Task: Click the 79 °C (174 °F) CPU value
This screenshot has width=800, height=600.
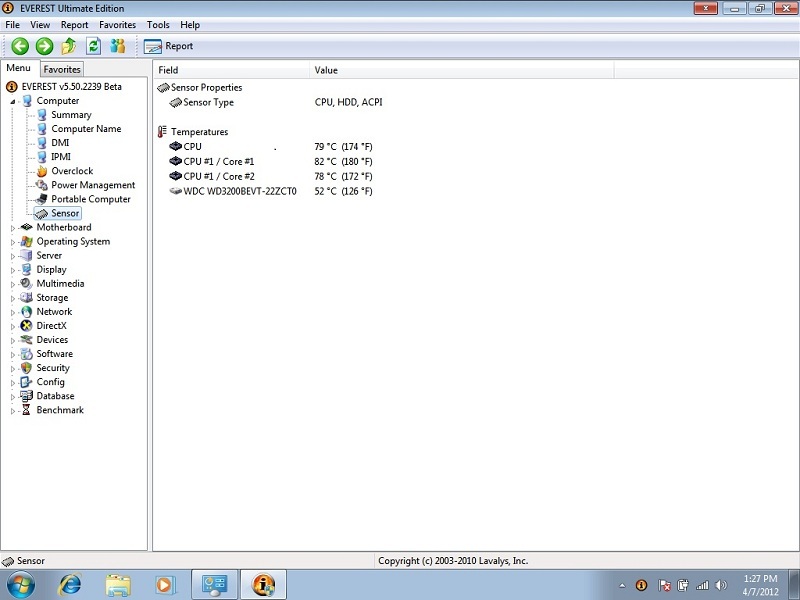Action: [x=343, y=147]
